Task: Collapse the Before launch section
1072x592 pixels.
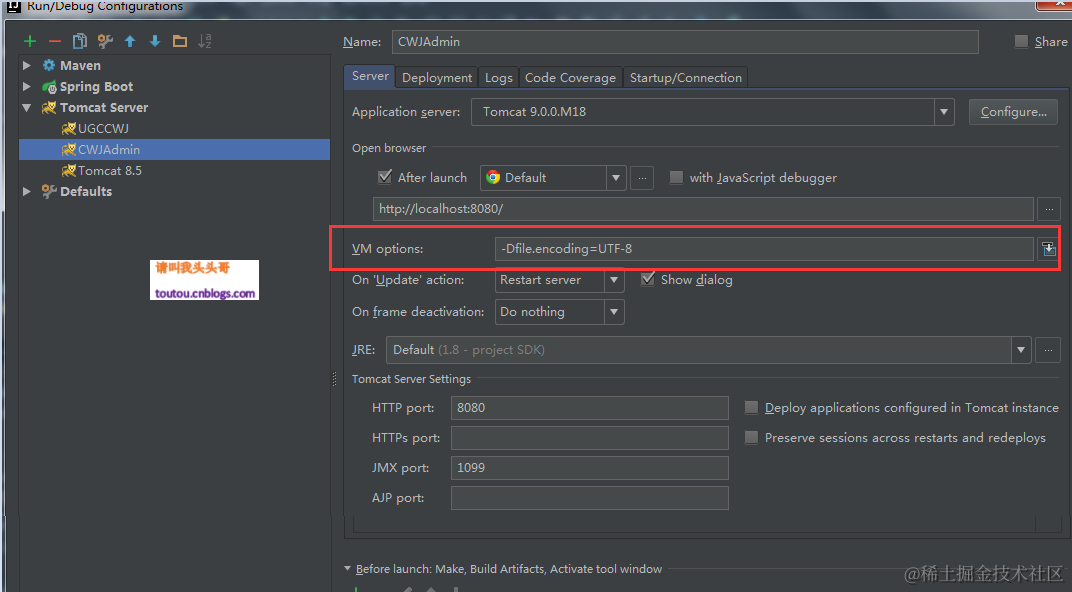Action: (347, 569)
